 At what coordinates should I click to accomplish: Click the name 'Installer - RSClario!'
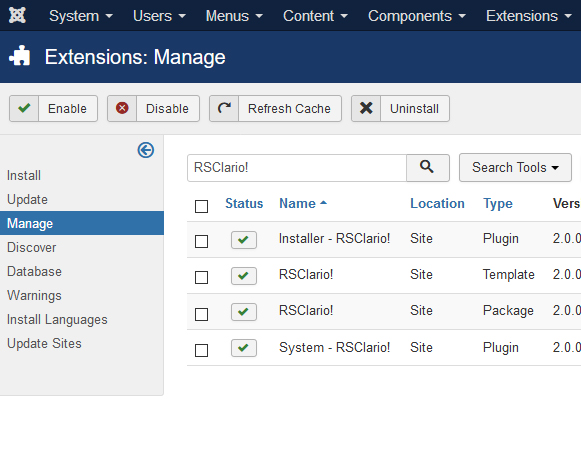point(334,238)
